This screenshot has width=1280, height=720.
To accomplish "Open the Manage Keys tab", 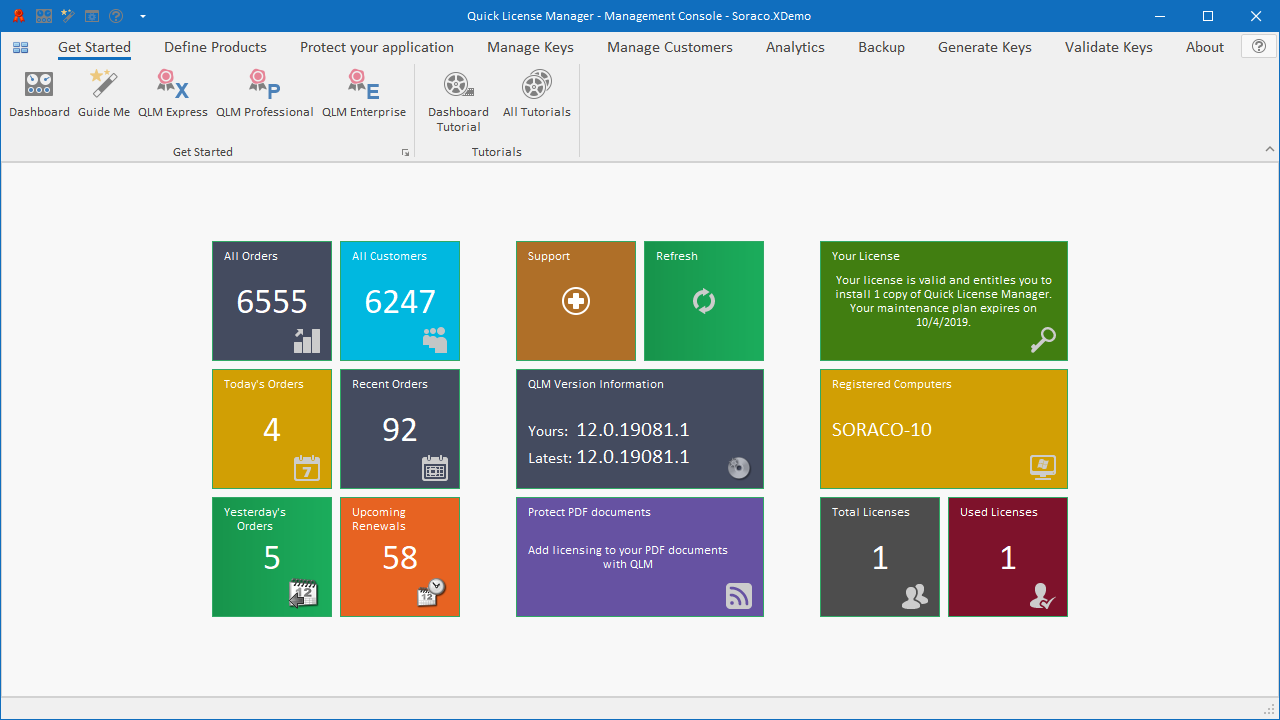I will [x=530, y=47].
